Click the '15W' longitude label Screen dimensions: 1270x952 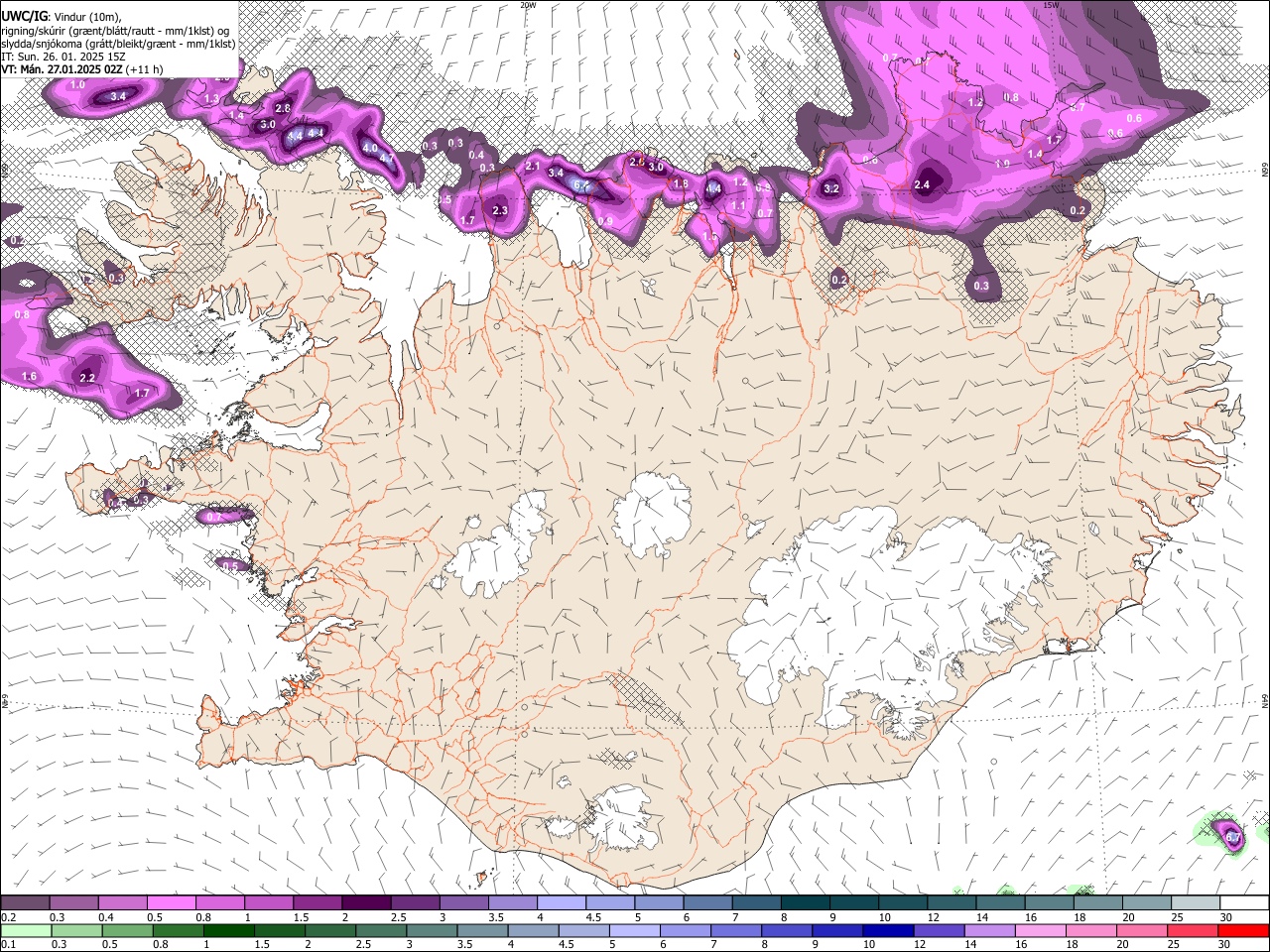tap(1051, 5)
